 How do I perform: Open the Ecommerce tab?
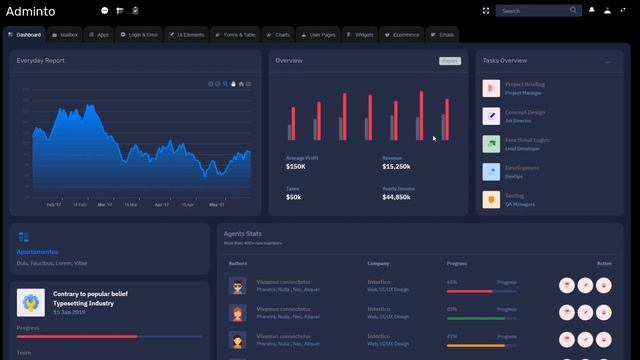[402, 35]
